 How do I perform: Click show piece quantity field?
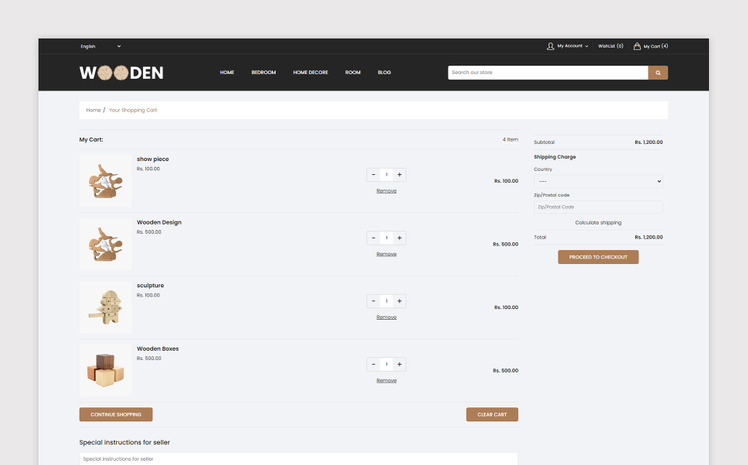(x=386, y=175)
